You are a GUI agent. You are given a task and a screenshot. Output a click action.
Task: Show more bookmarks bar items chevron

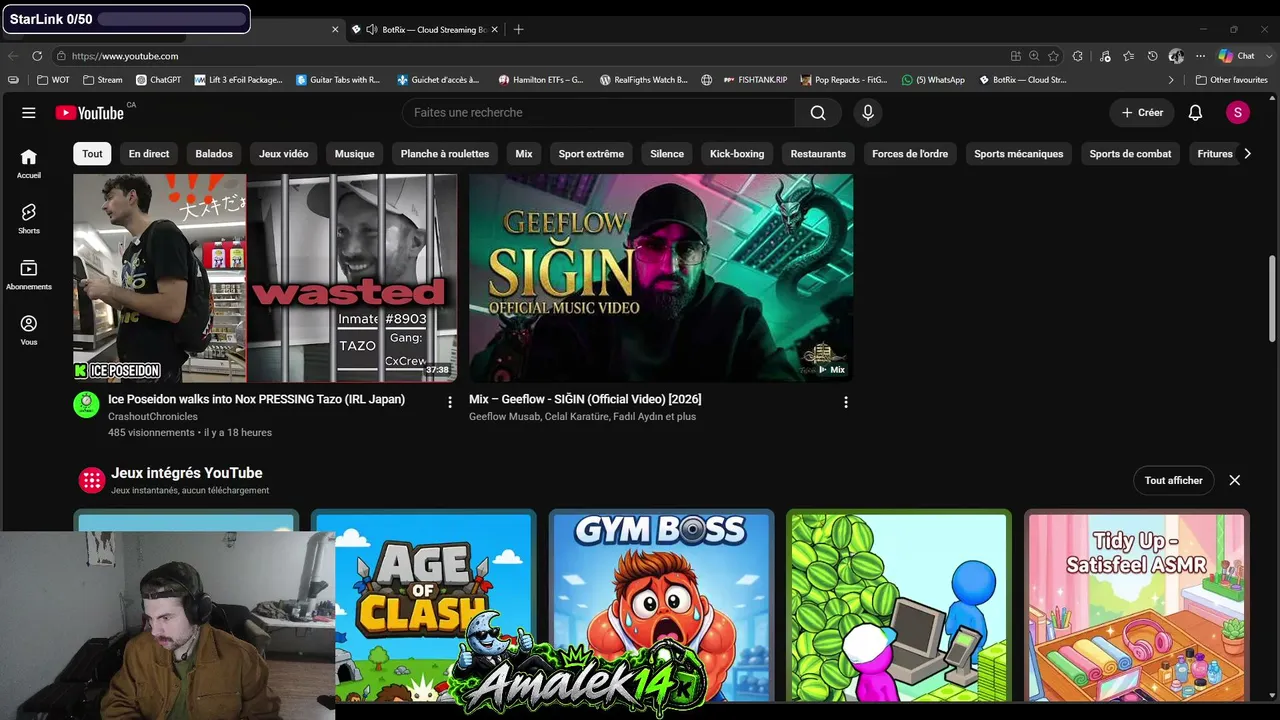coord(1171,80)
